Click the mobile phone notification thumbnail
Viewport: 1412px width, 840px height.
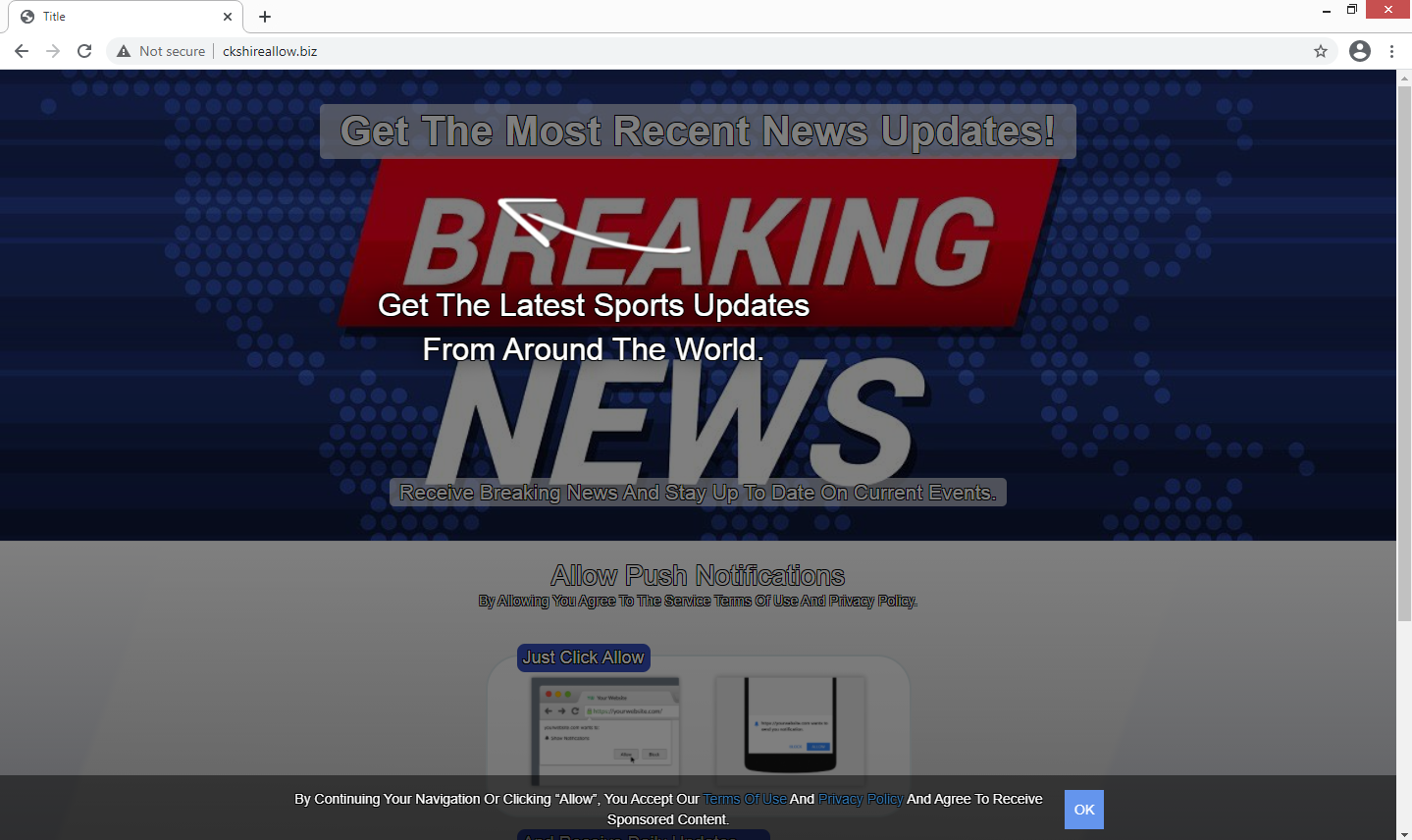click(790, 726)
